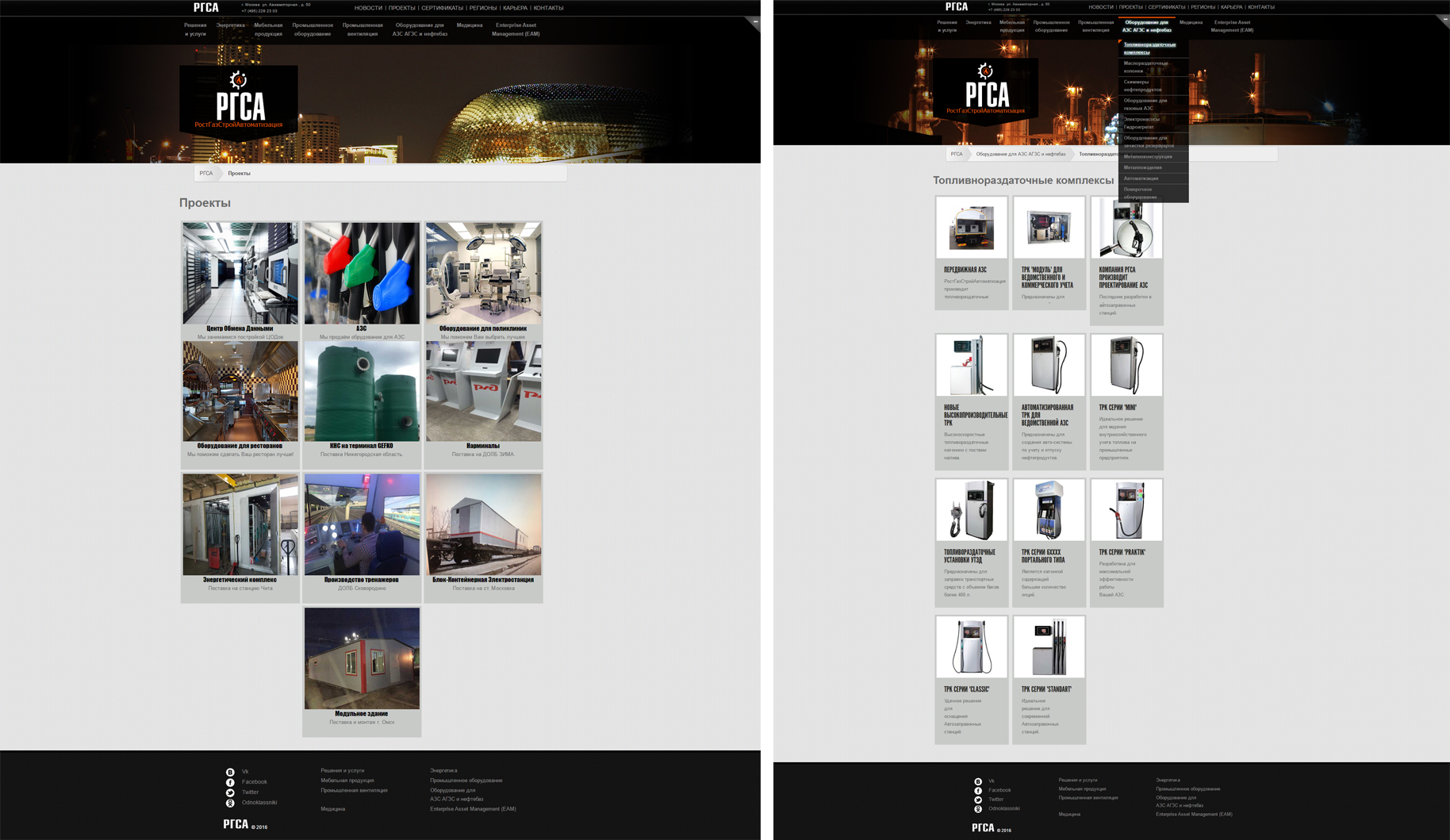The image size is (1450, 840).
Task: Open the Производство тренажеров project thumbnail
Action: tap(362, 524)
